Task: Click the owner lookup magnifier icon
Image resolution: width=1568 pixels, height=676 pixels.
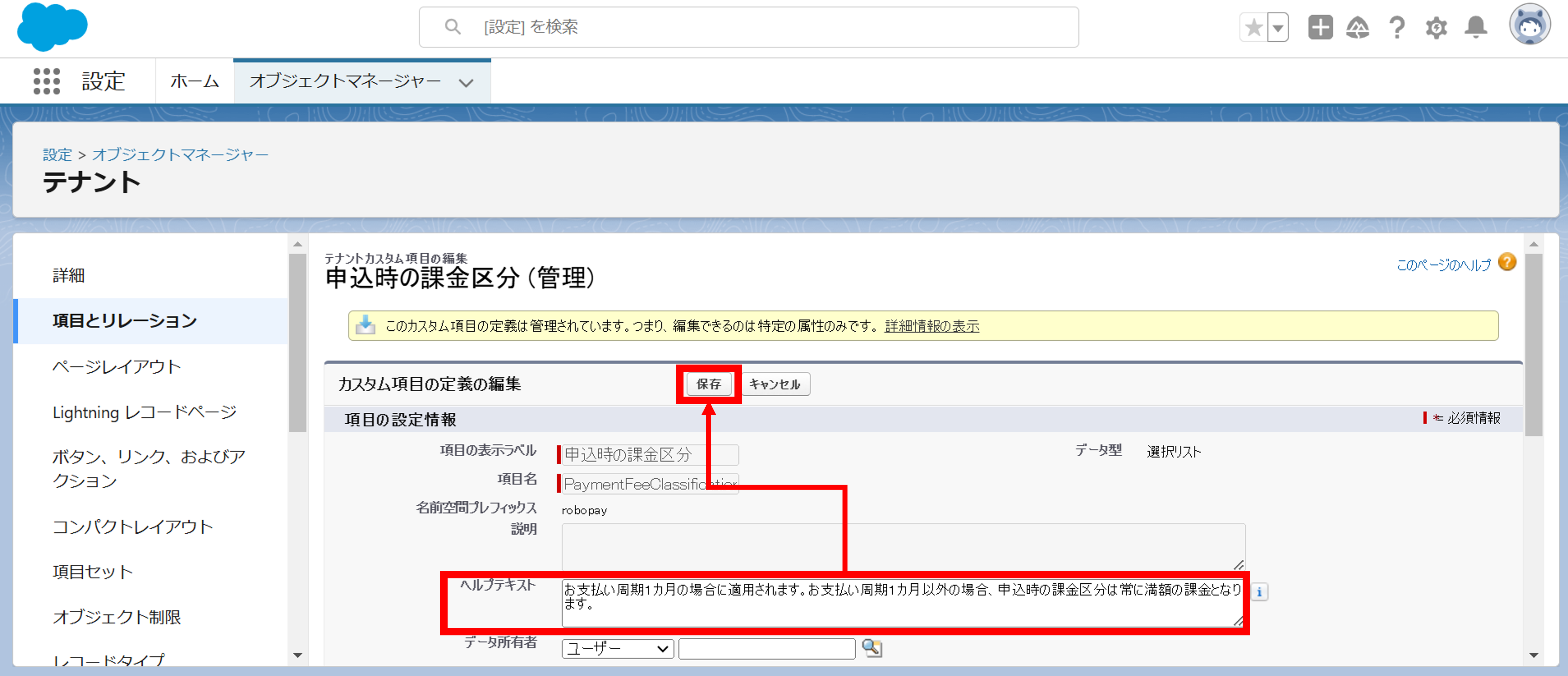Action: coord(872,648)
